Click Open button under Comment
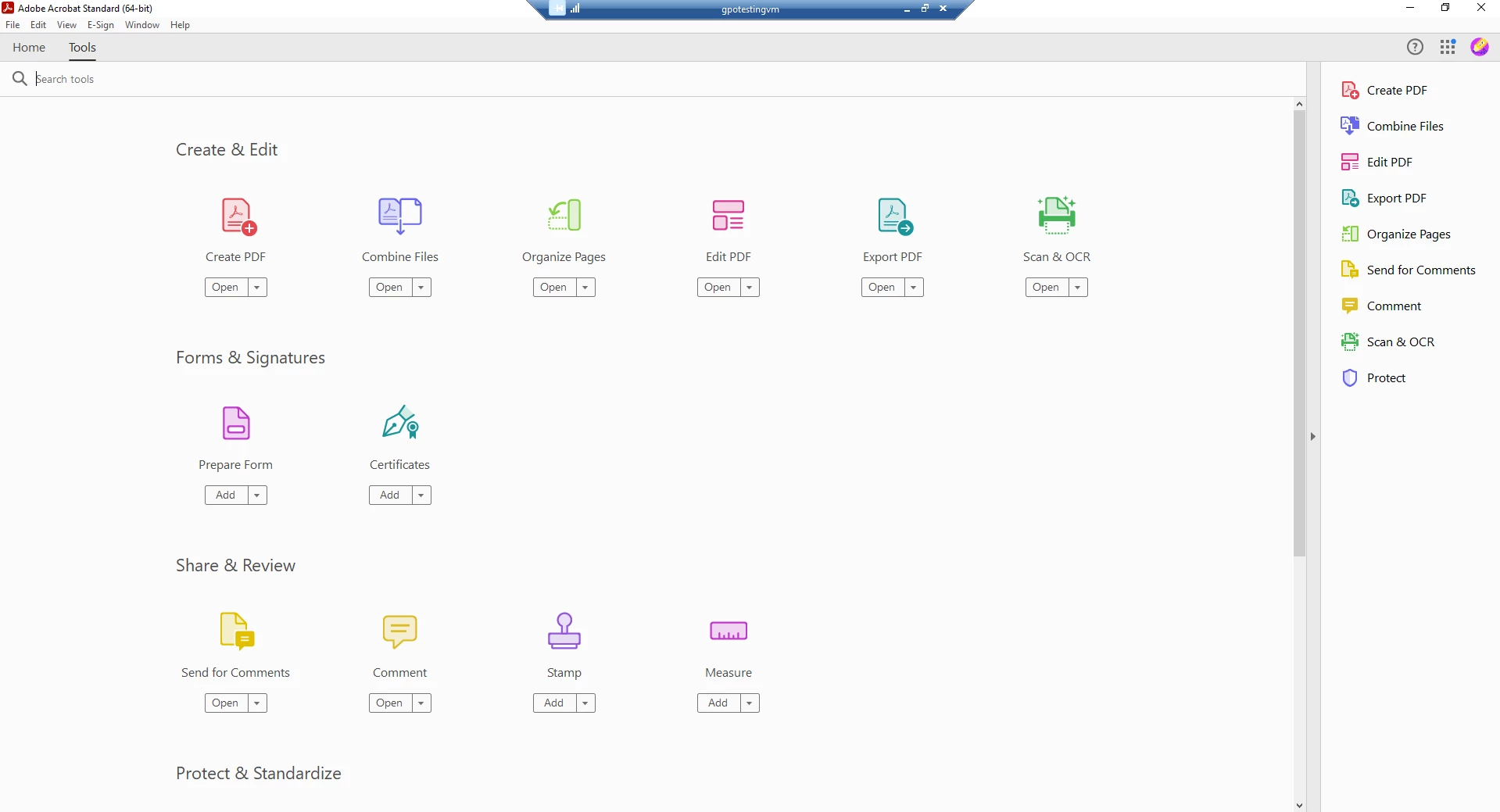This screenshot has height=812, width=1500. (x=390, y=703)
